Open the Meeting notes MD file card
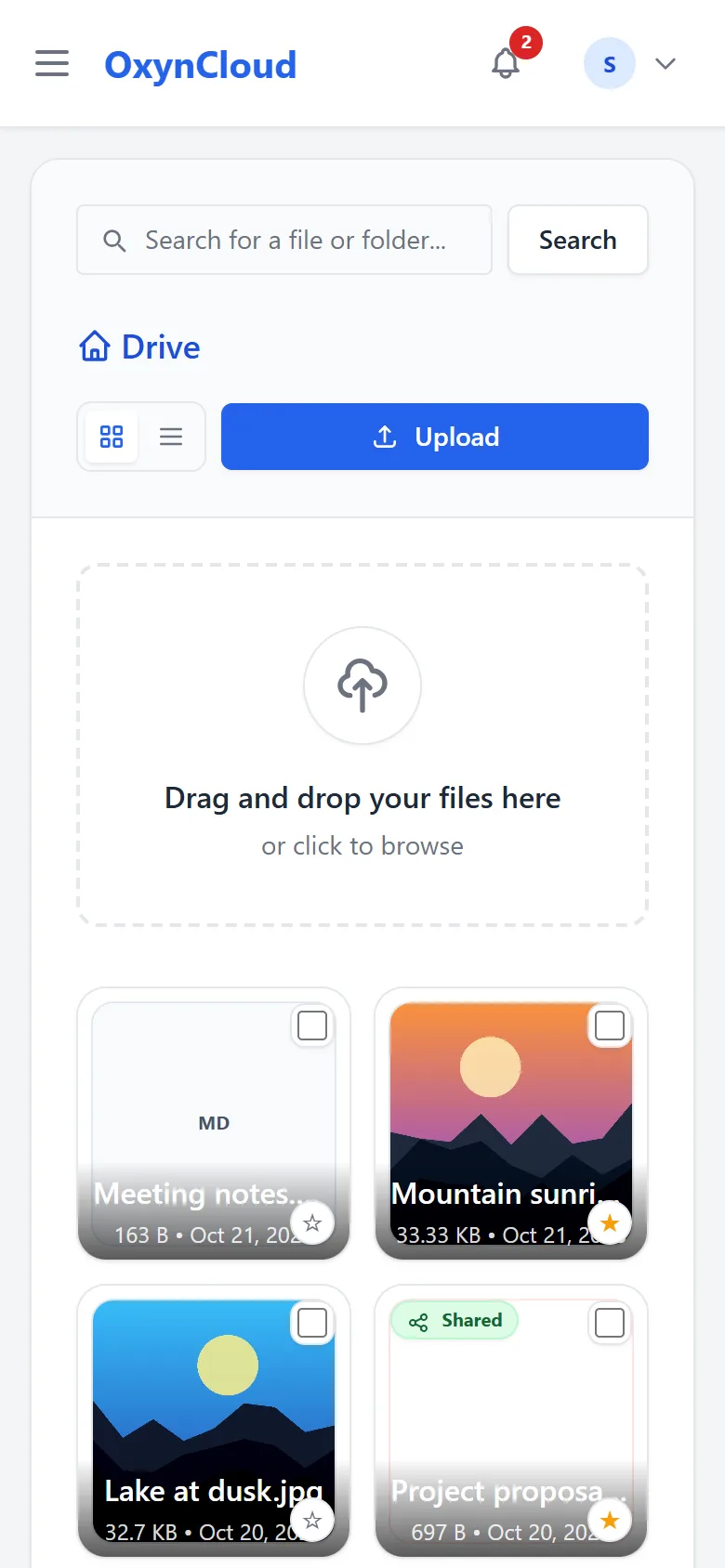Viewport: 725px width, 1568px height. pyautogui.click(x=214, y=1123)
